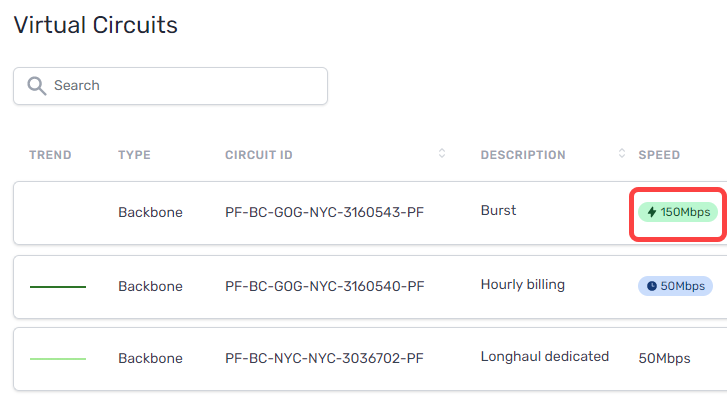
Task: Select the Burst description text
Action: point(498,211)
